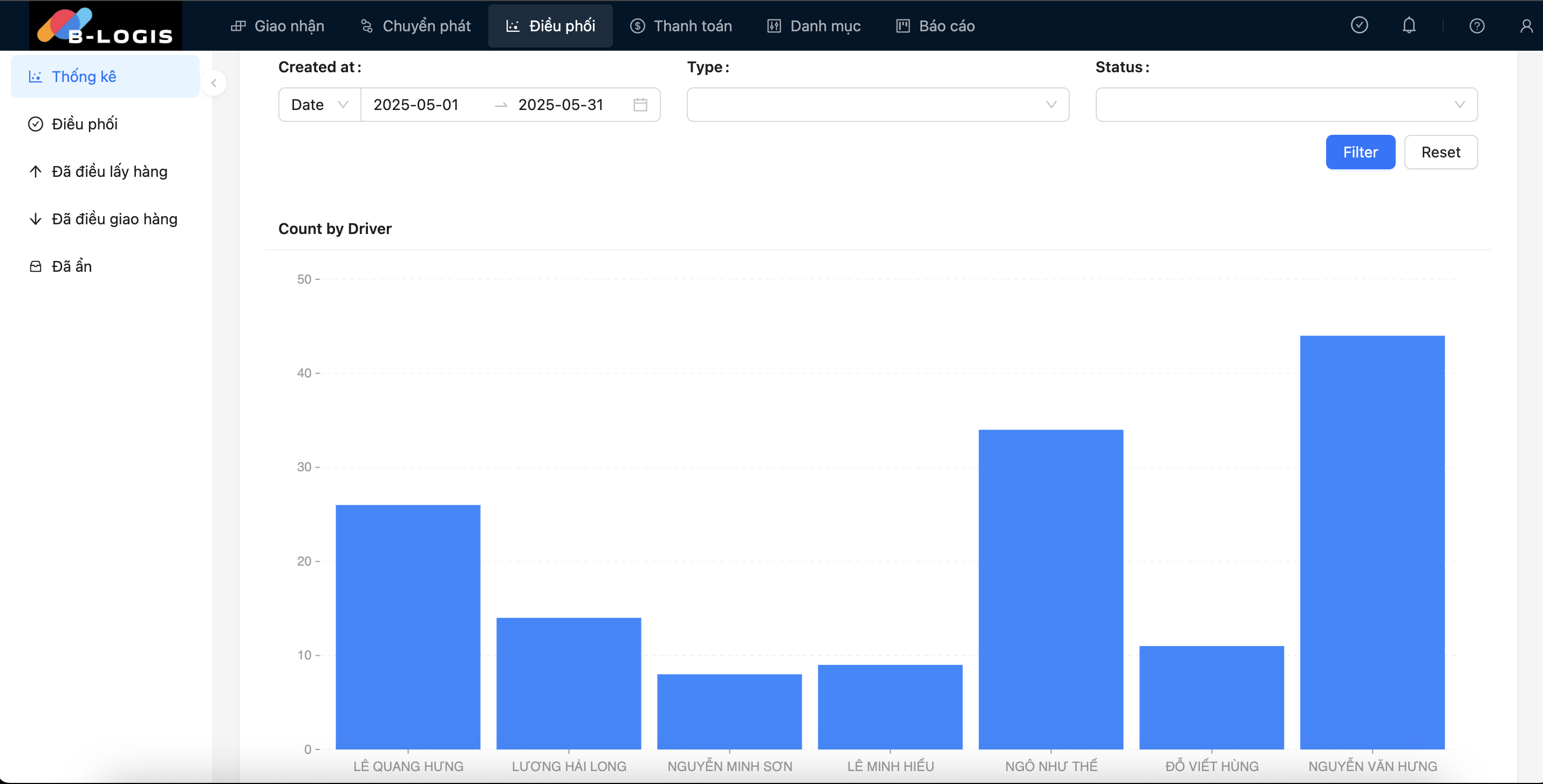This screenshot has width=1543, height=784.
Task: Click the NGUYỄN VĂN HƯNG bar
Action: coord(1371,542)
